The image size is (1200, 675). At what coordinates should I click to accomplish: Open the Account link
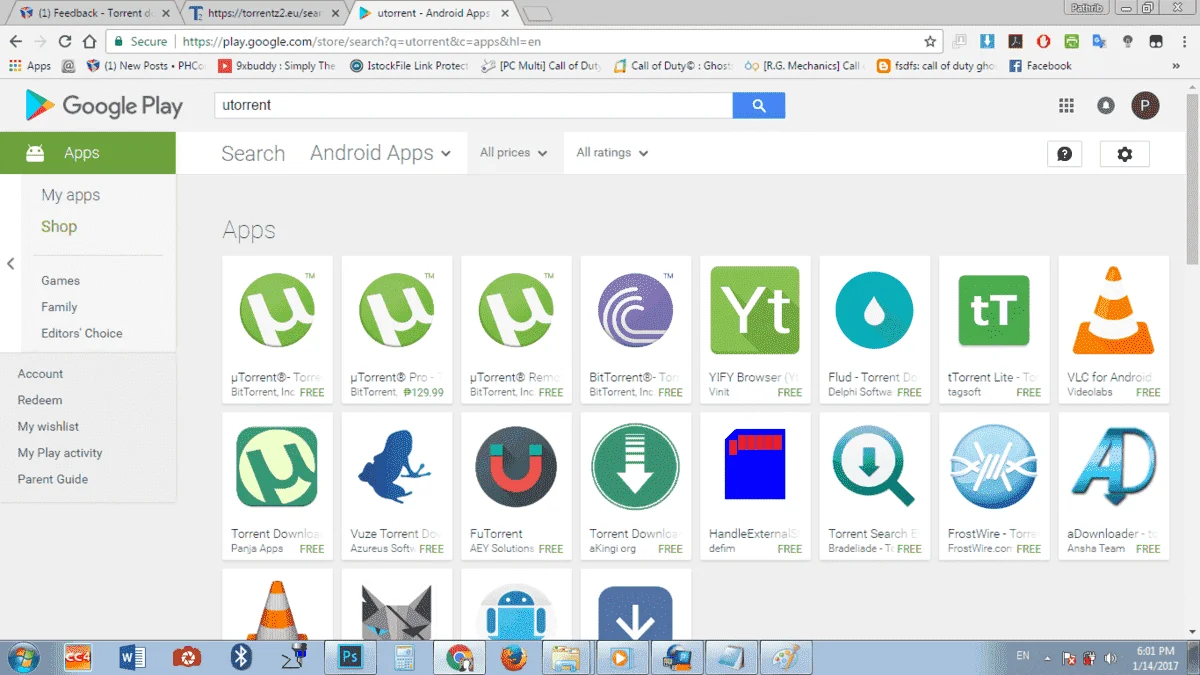click(x=40, y=374)
